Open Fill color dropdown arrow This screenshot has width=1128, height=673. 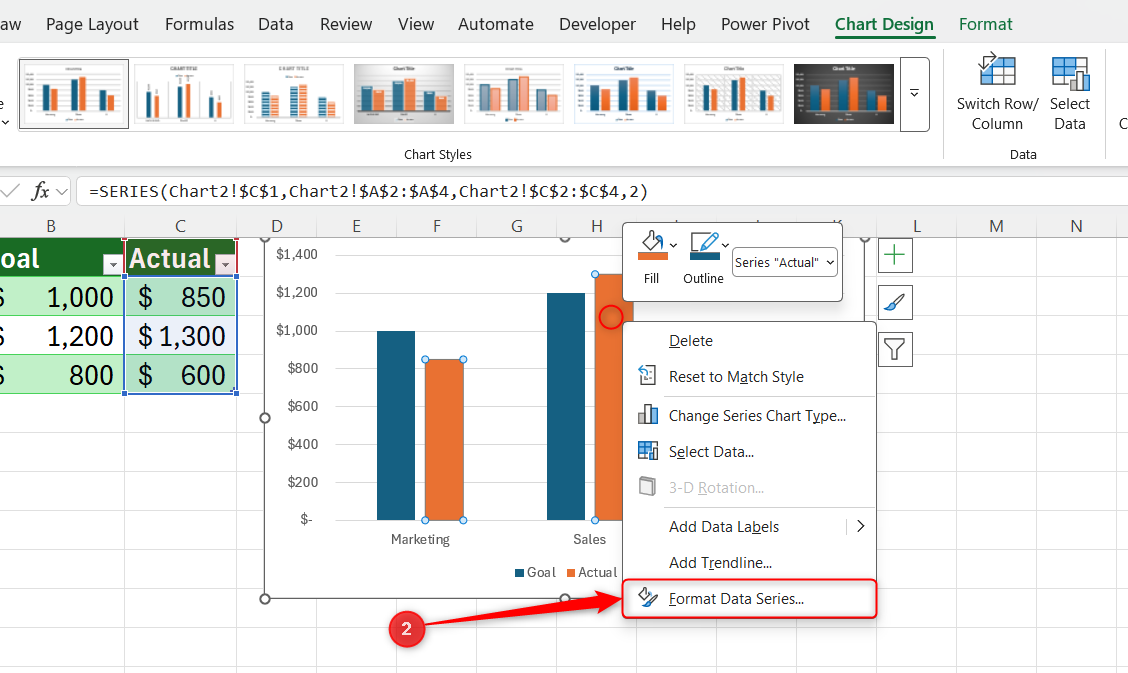[673, 245]
